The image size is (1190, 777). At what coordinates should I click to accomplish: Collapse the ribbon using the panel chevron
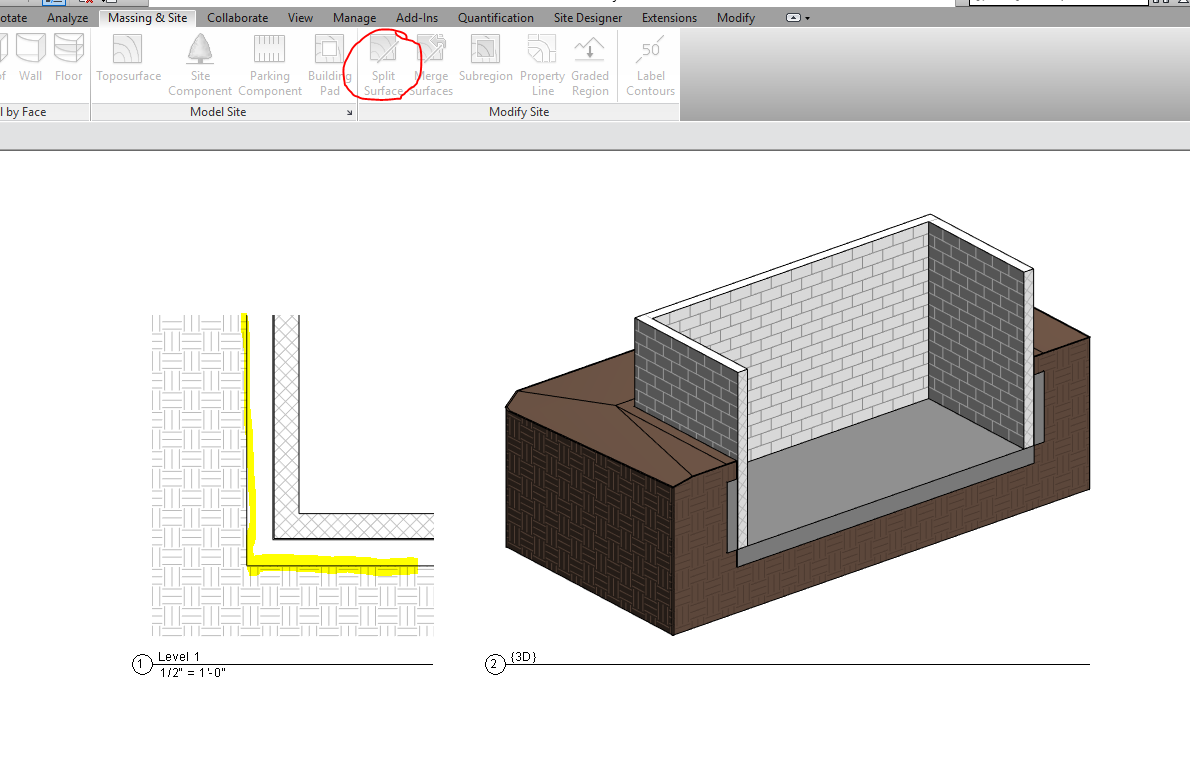click(x=793, y=17)
